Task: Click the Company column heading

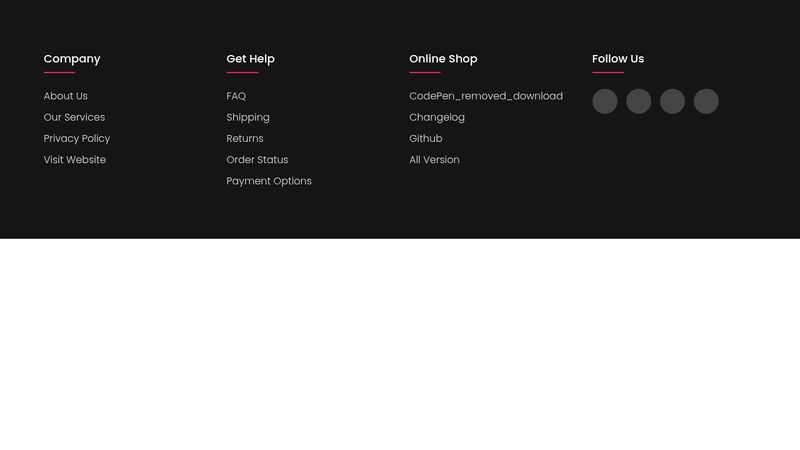Action: (72, 59)
